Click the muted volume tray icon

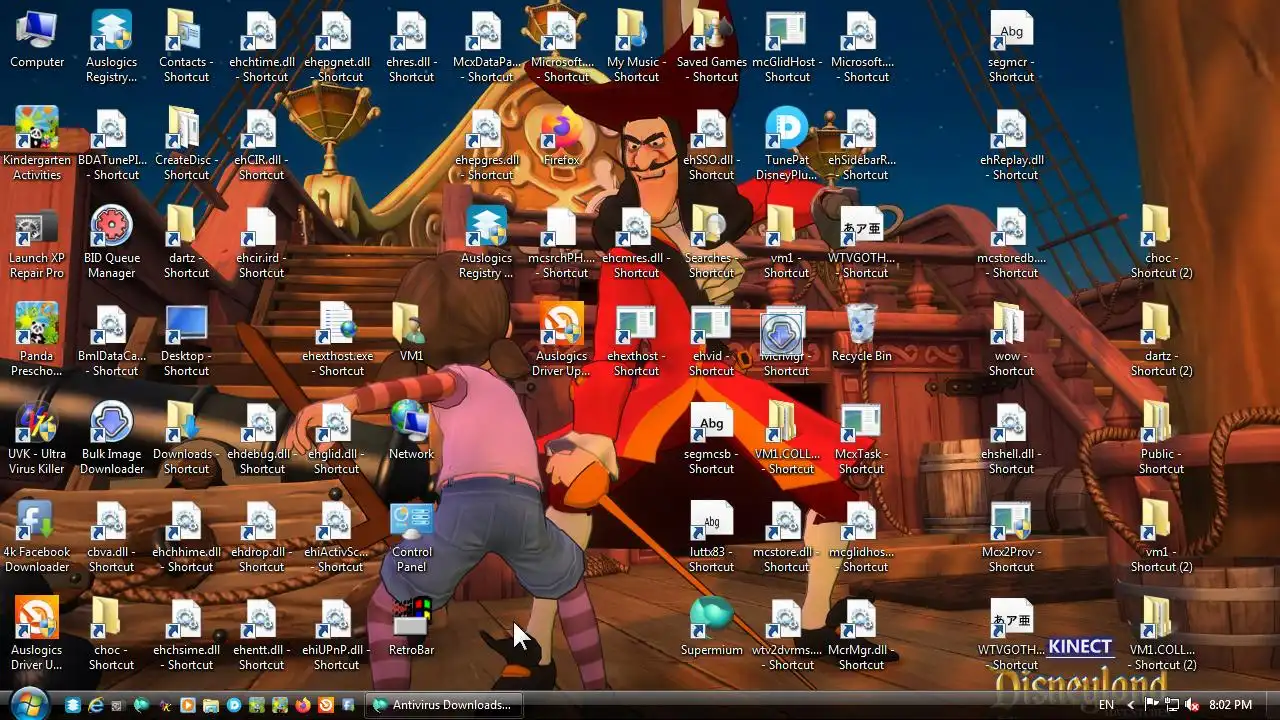coord(1190,705)
